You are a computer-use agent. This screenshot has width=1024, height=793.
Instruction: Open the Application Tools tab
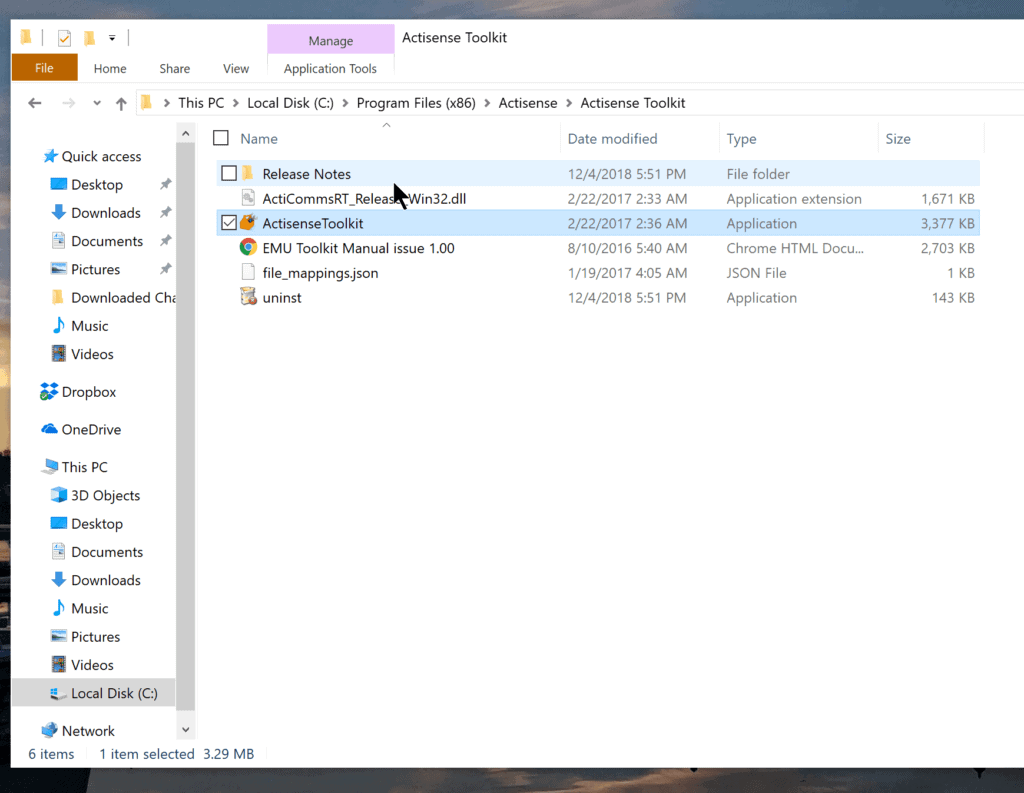(330, 69)
